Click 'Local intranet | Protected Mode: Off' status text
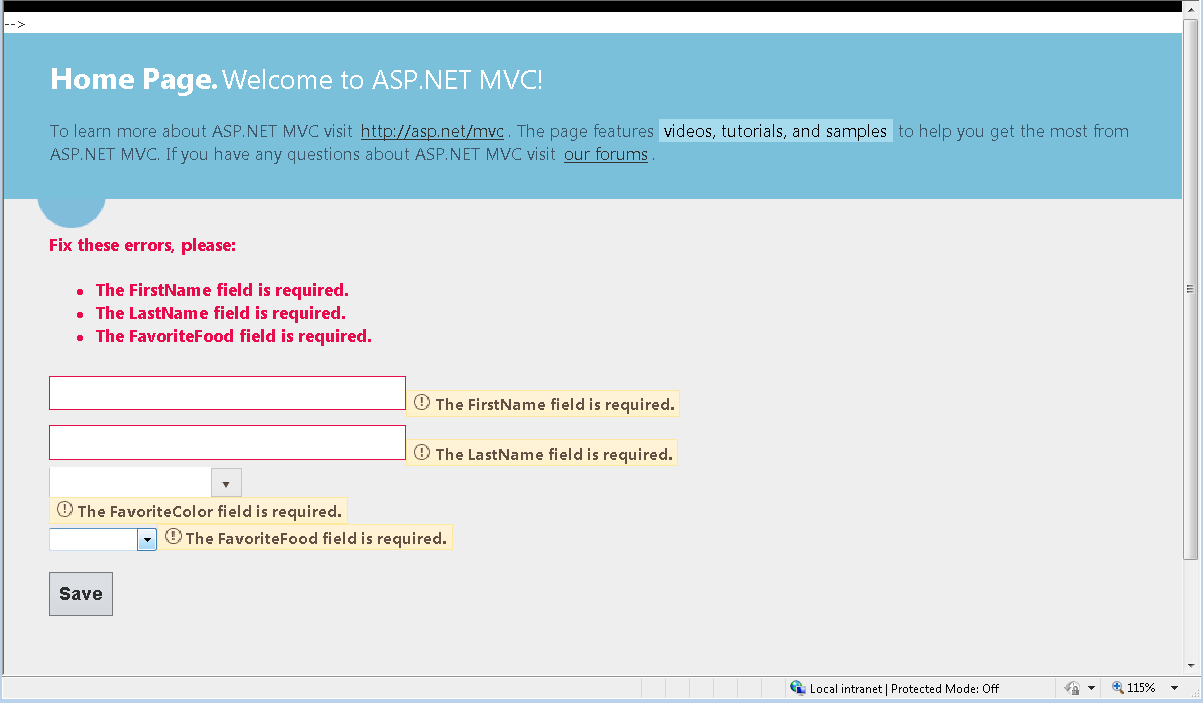 pos(904,688)
